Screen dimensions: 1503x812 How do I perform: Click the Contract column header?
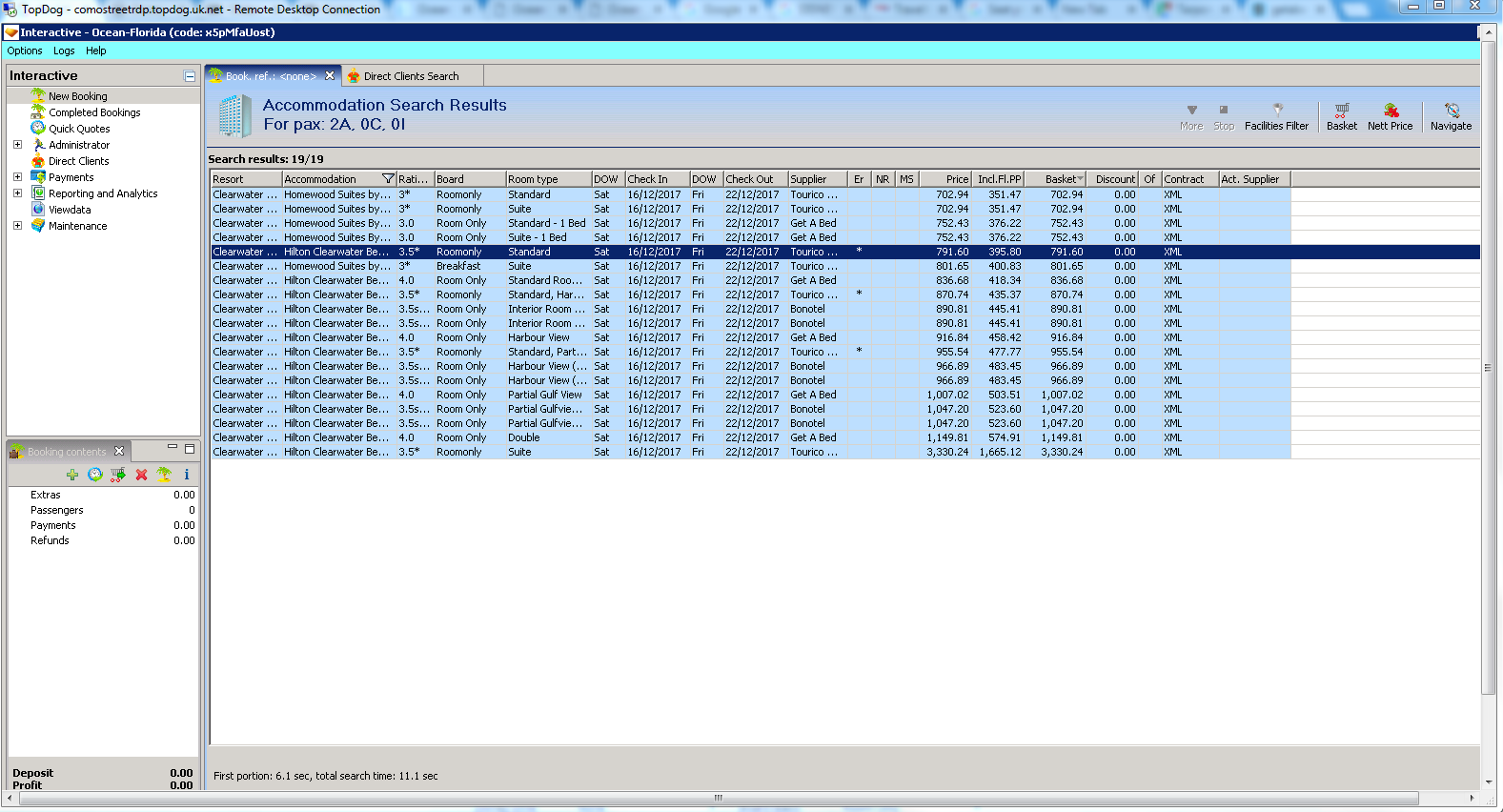tap(1189, 179)
